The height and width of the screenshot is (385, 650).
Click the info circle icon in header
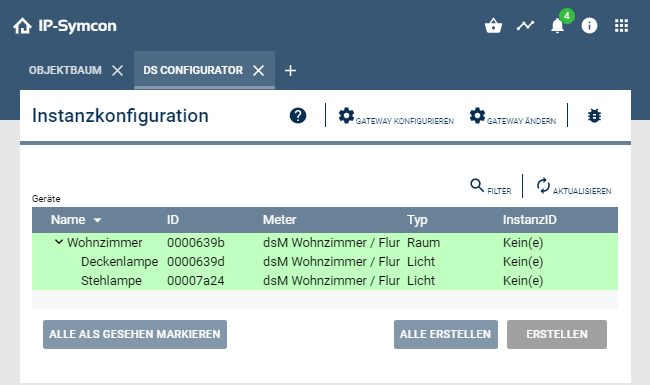tap(589, 26)
